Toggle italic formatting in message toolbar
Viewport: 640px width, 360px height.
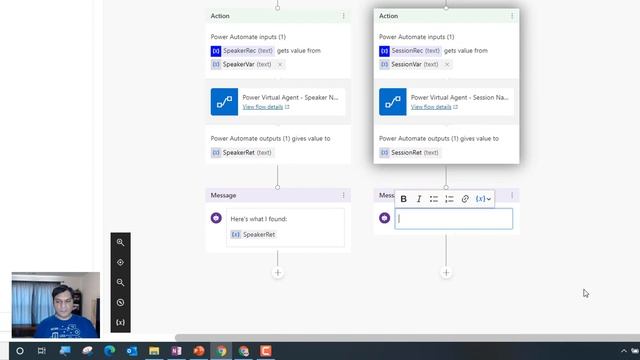point(419,199)
